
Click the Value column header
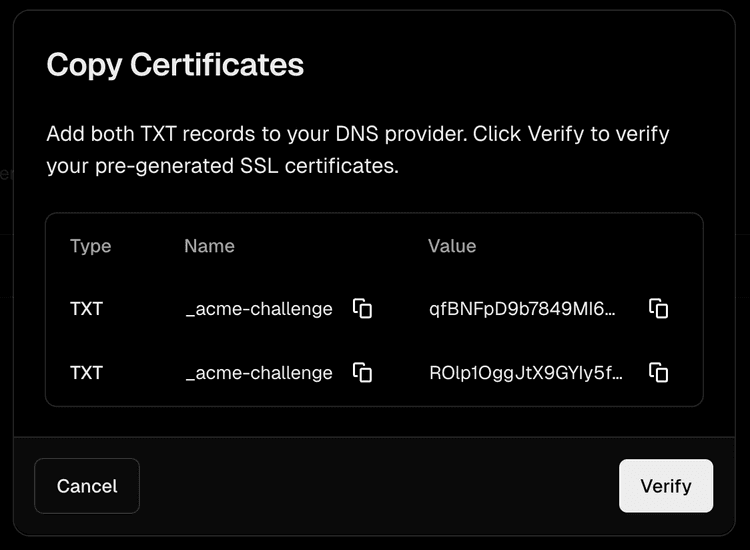452,246
